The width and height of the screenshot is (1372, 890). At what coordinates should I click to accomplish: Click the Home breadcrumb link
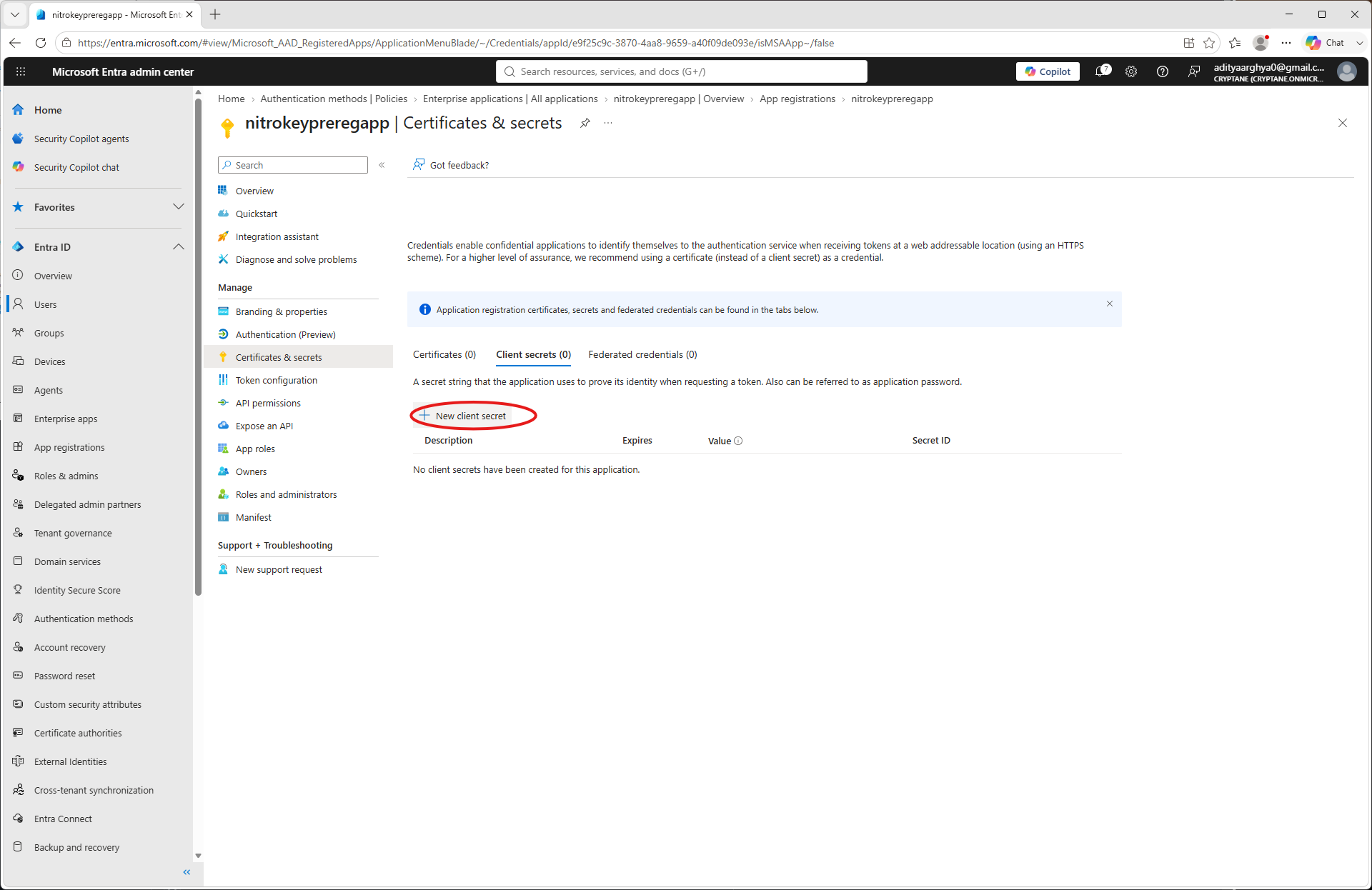[x=231, y=99]
